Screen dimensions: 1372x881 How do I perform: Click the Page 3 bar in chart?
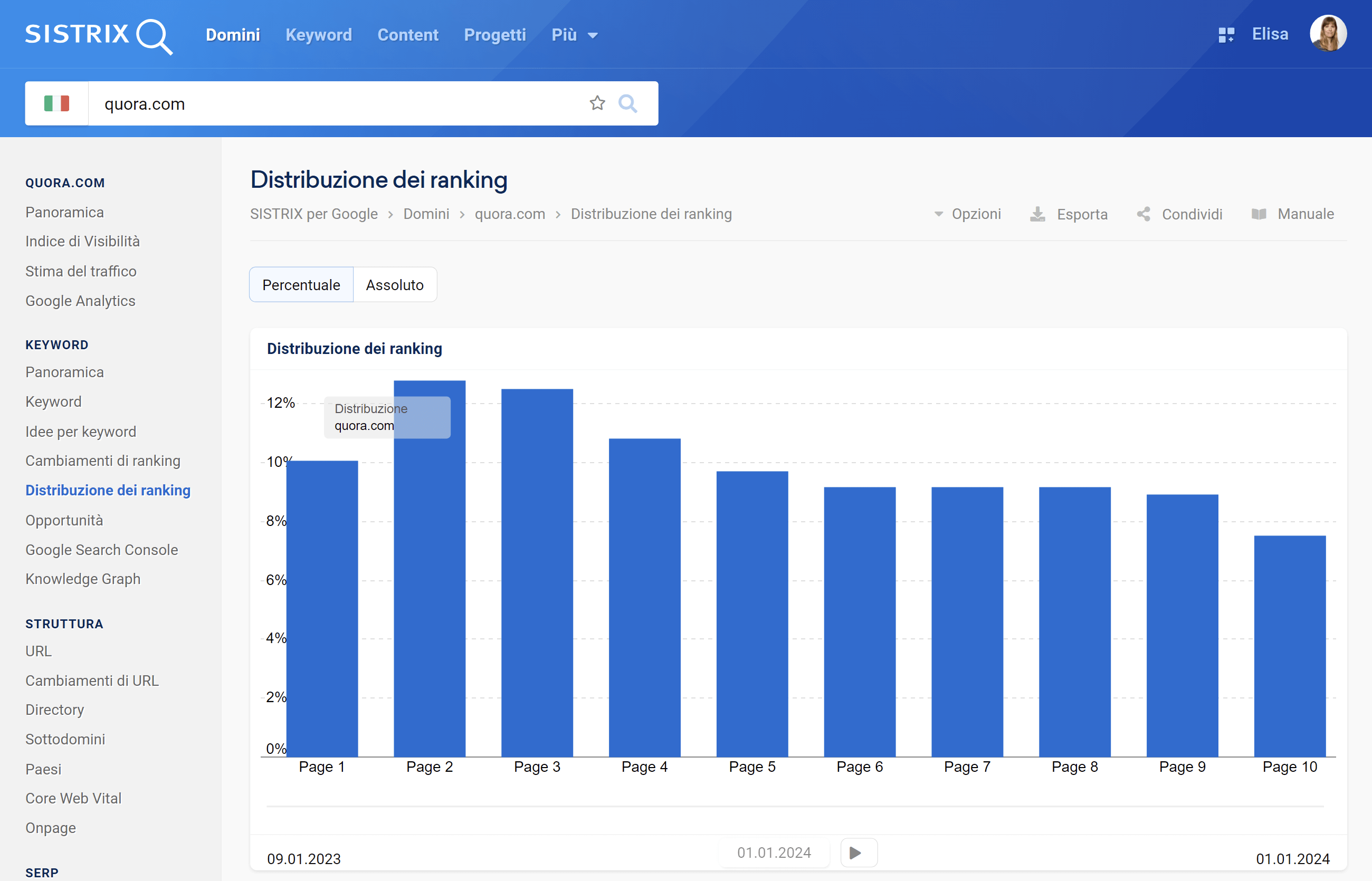click(x=537, y=573)
